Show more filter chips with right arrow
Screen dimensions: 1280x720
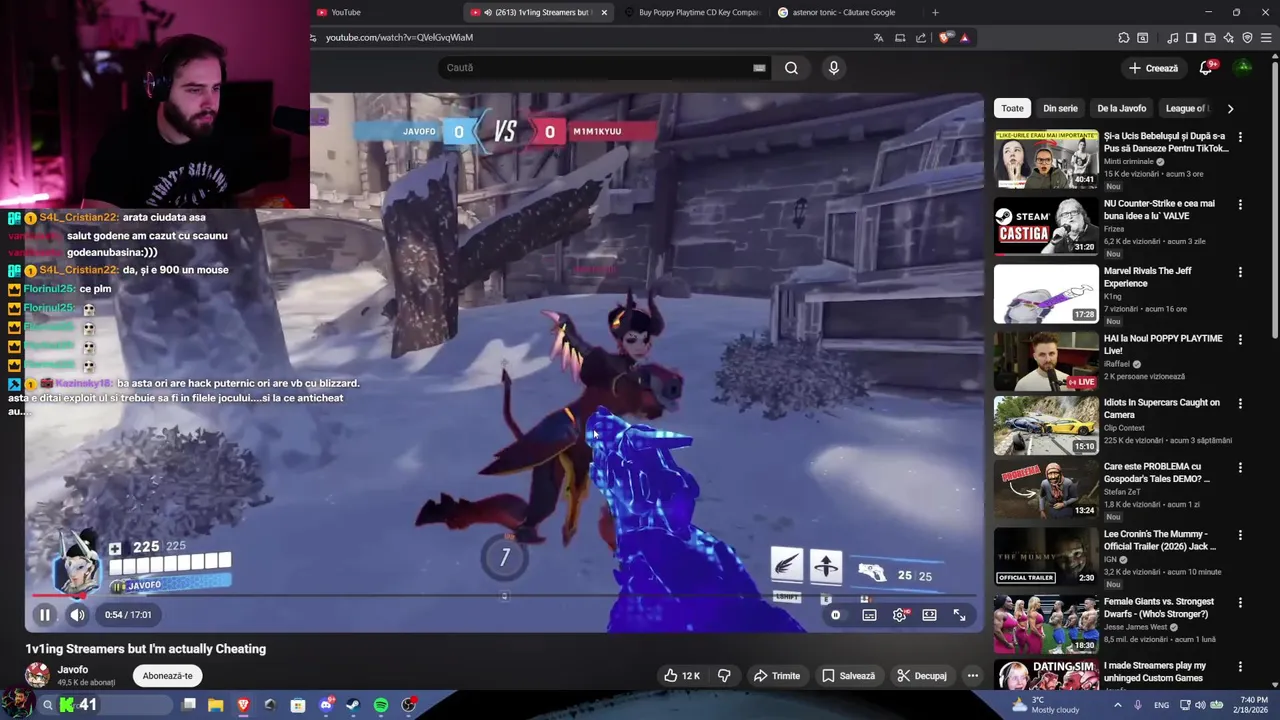[1230, 108]
